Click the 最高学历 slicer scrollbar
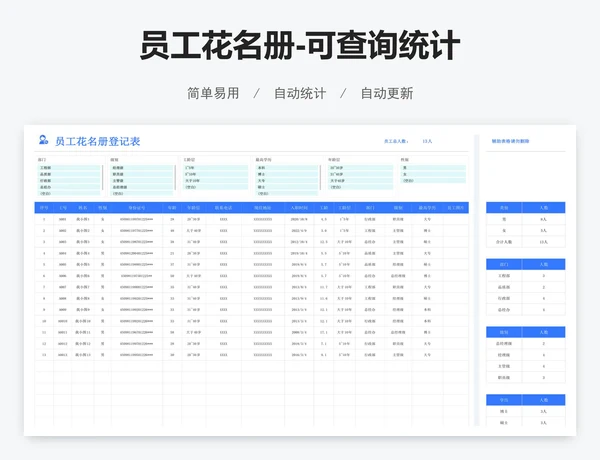The height and width of the screenshot is (460, 600). coord(321,178)
